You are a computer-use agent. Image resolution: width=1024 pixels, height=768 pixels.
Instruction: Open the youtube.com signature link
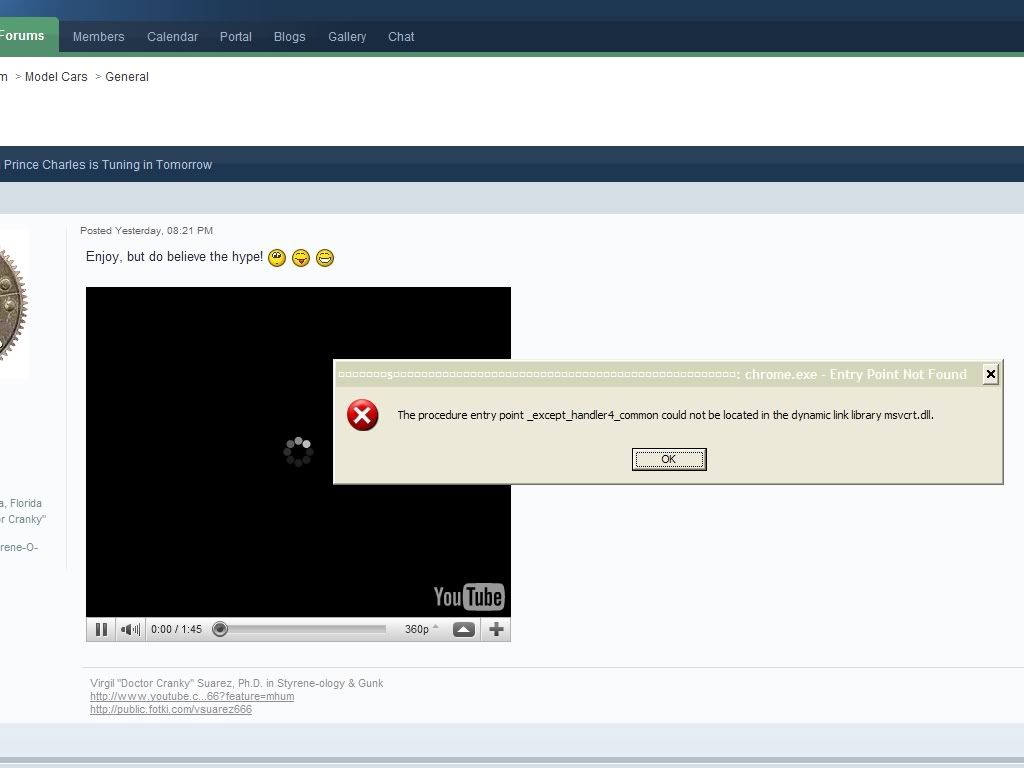click(192, 696)
